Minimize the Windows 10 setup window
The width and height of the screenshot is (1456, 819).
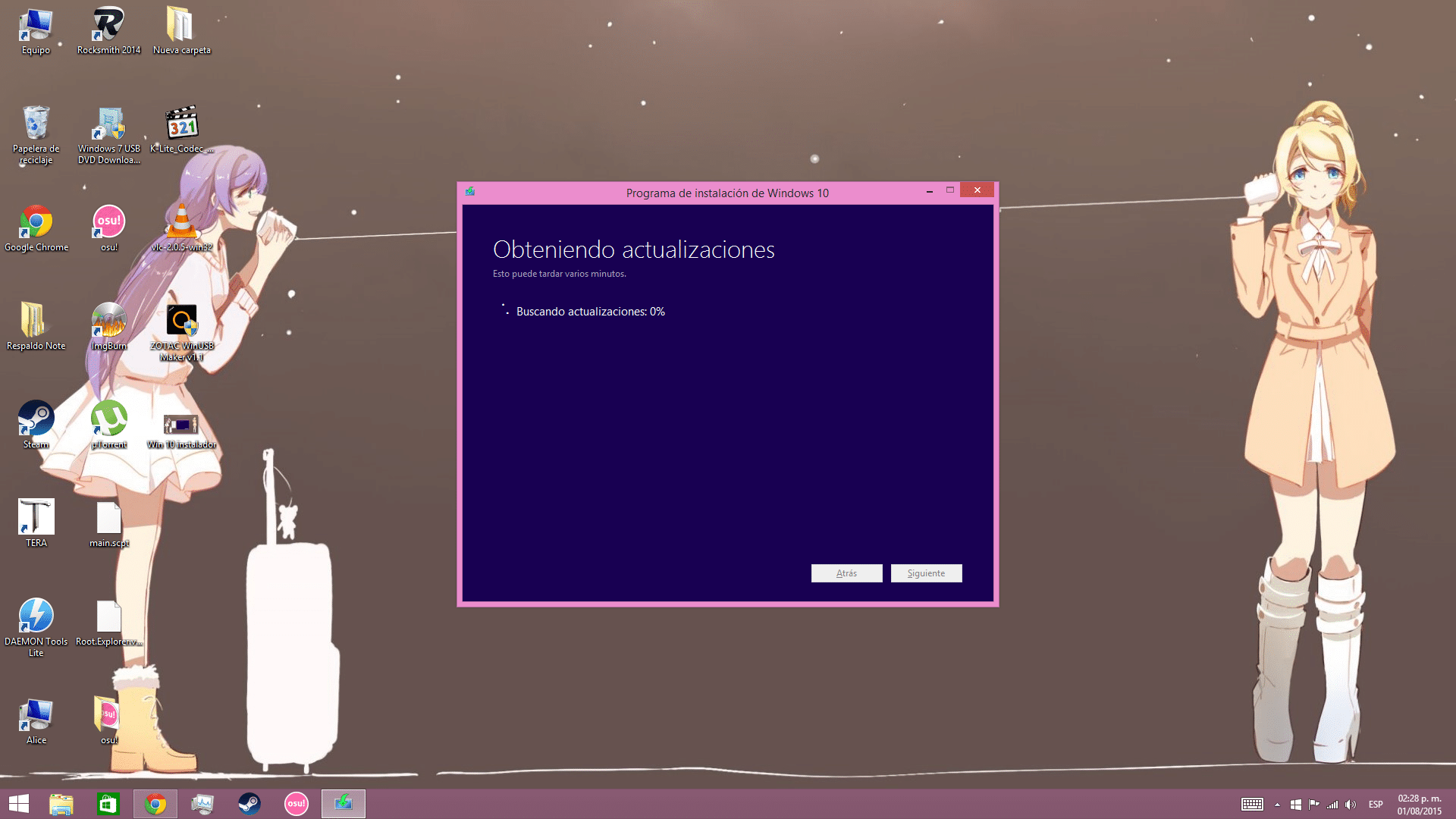(929, 191)
